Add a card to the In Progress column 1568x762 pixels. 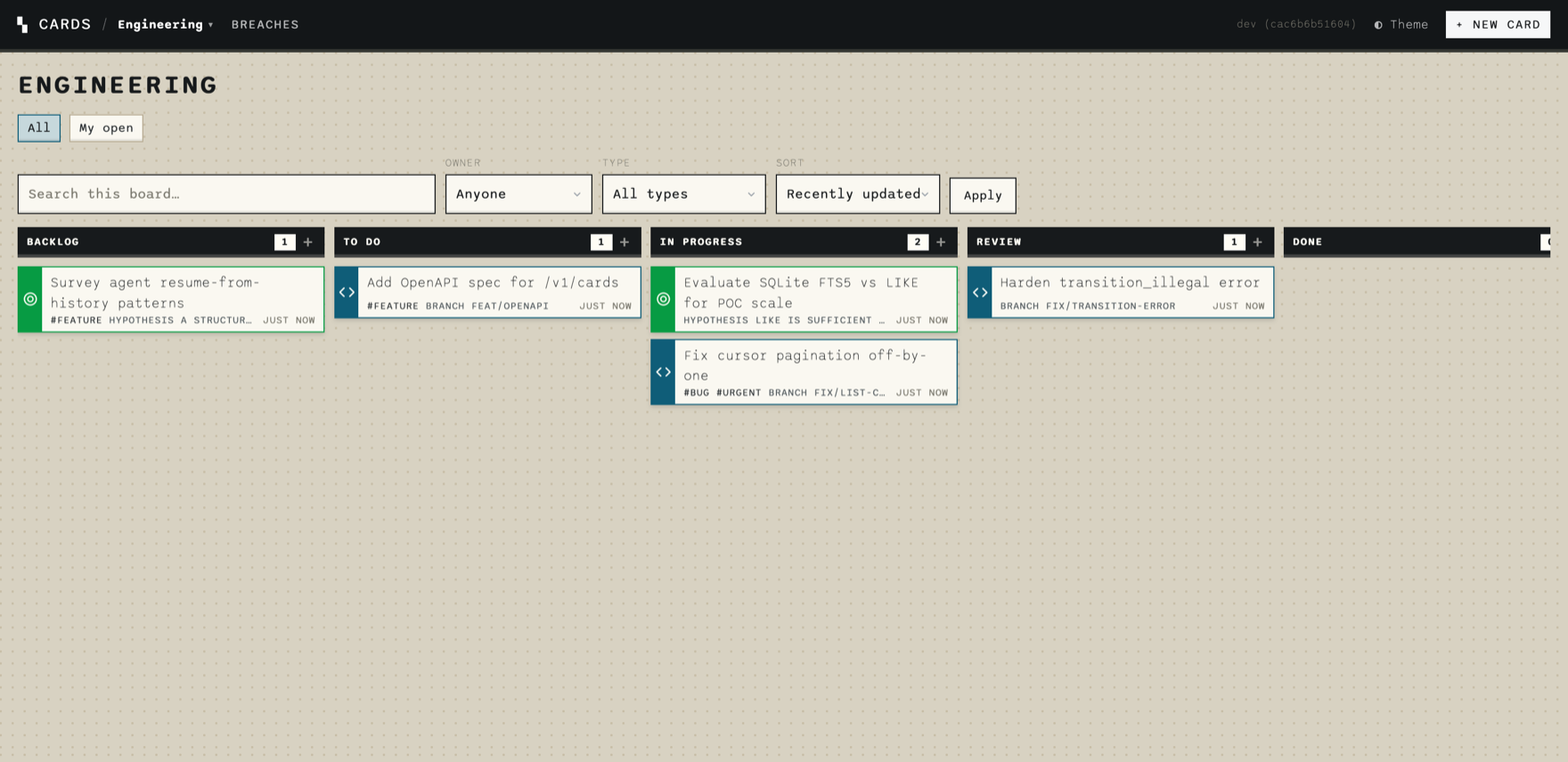941,242
